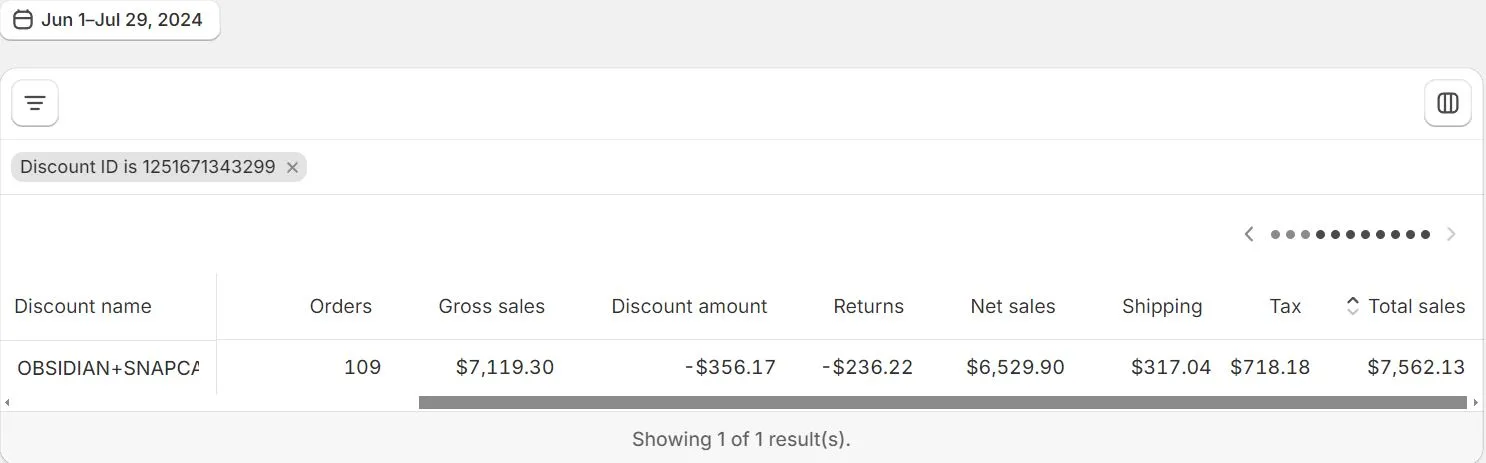Edit the Discount ID is 1251671343299 filter
1486x463 pixels.
point(147,167)
